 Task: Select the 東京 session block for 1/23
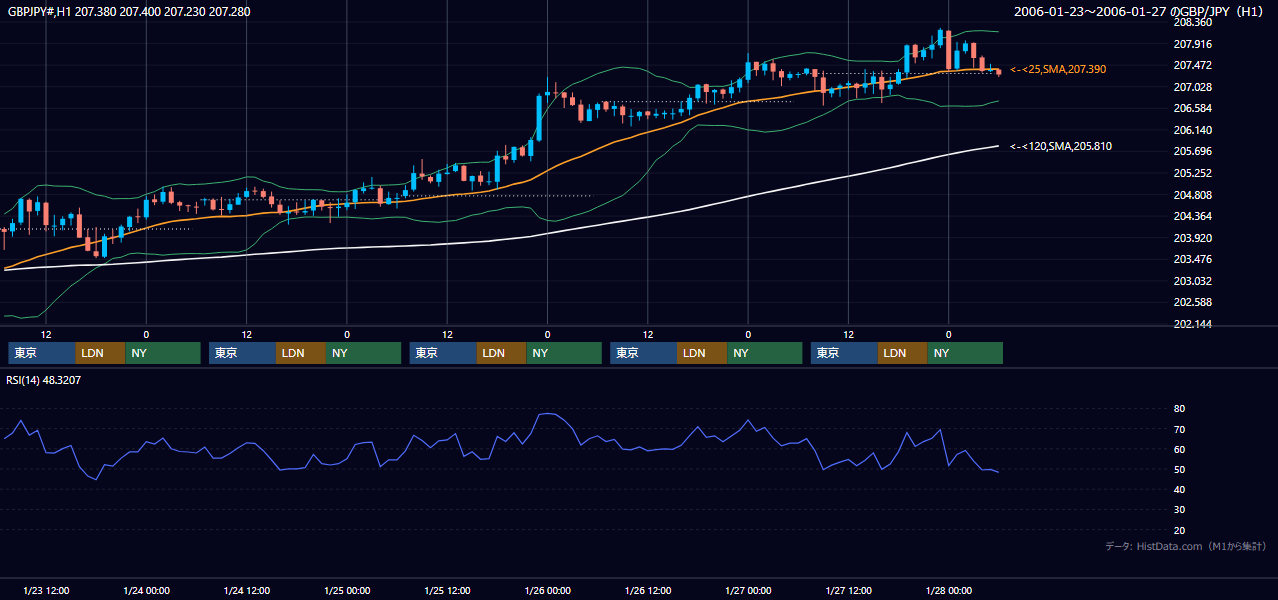(42, 353)
